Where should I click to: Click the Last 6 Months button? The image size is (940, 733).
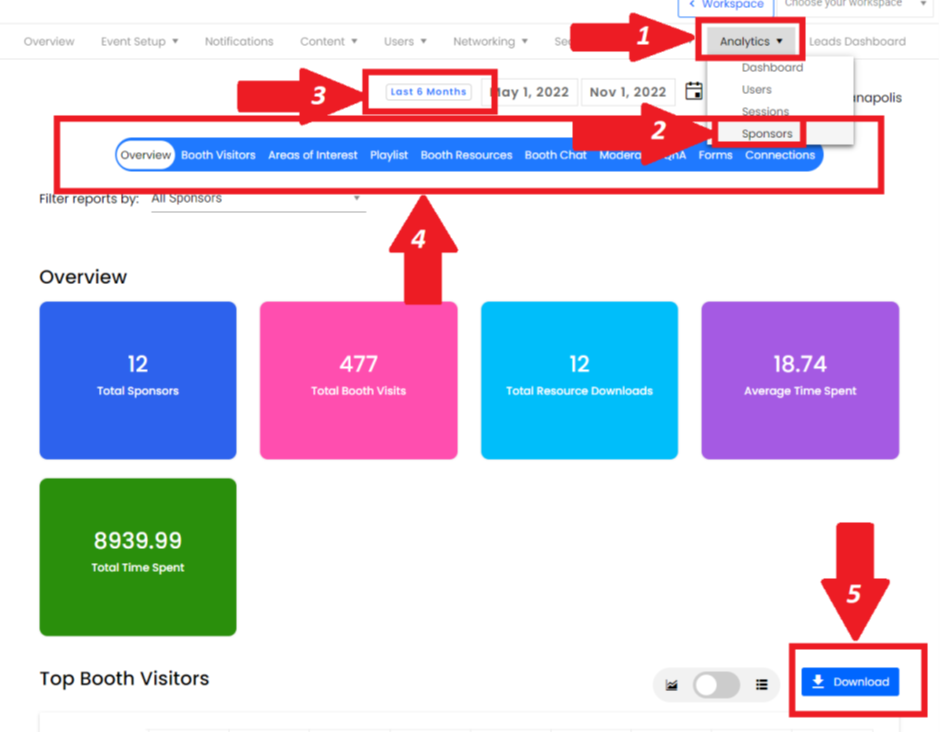point(428,92)
